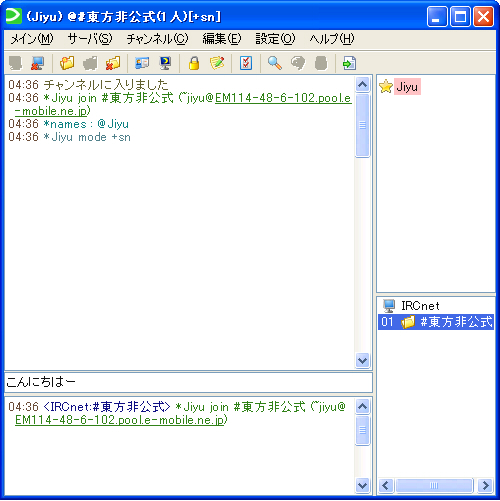Open the メイン(M) menu

coord(32,39)
